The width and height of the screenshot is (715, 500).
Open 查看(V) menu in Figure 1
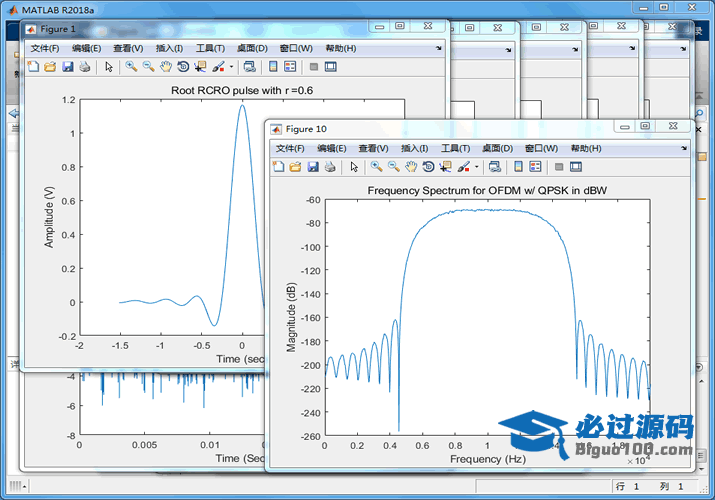click(128, 48)
